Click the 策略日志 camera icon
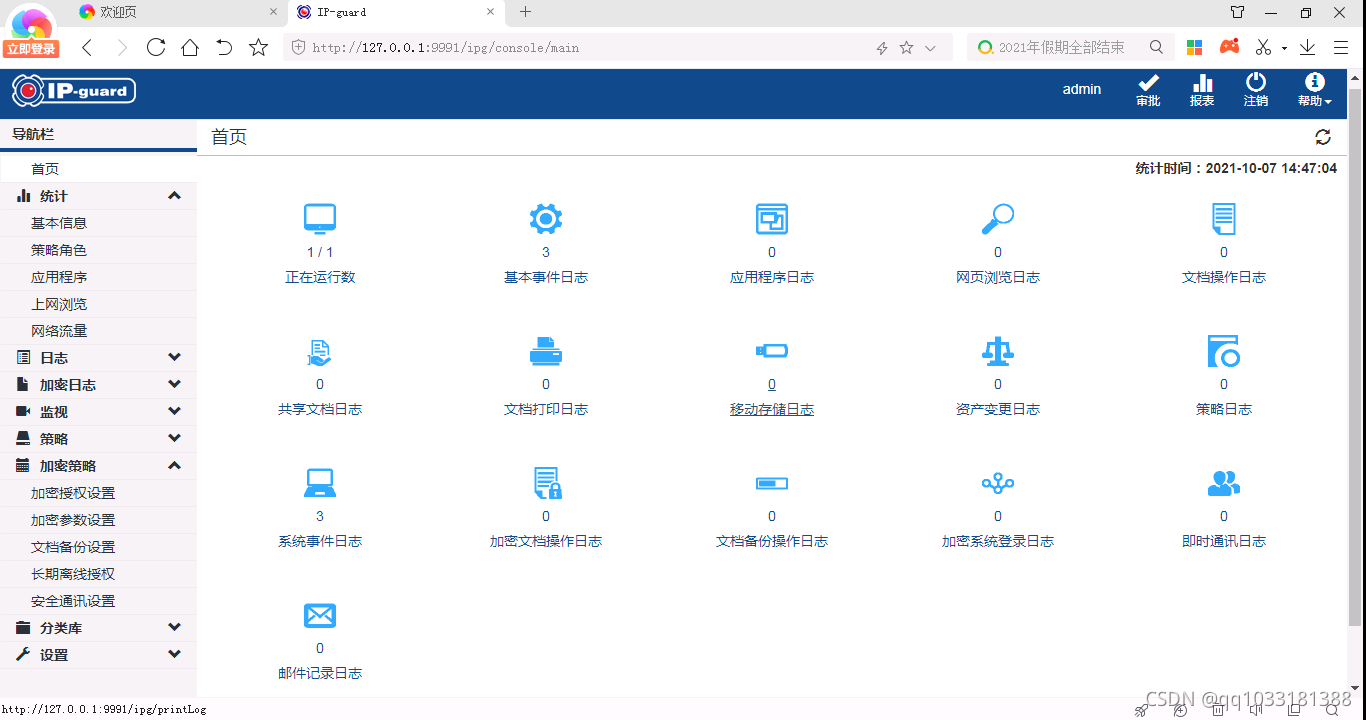 point(1223,350)
